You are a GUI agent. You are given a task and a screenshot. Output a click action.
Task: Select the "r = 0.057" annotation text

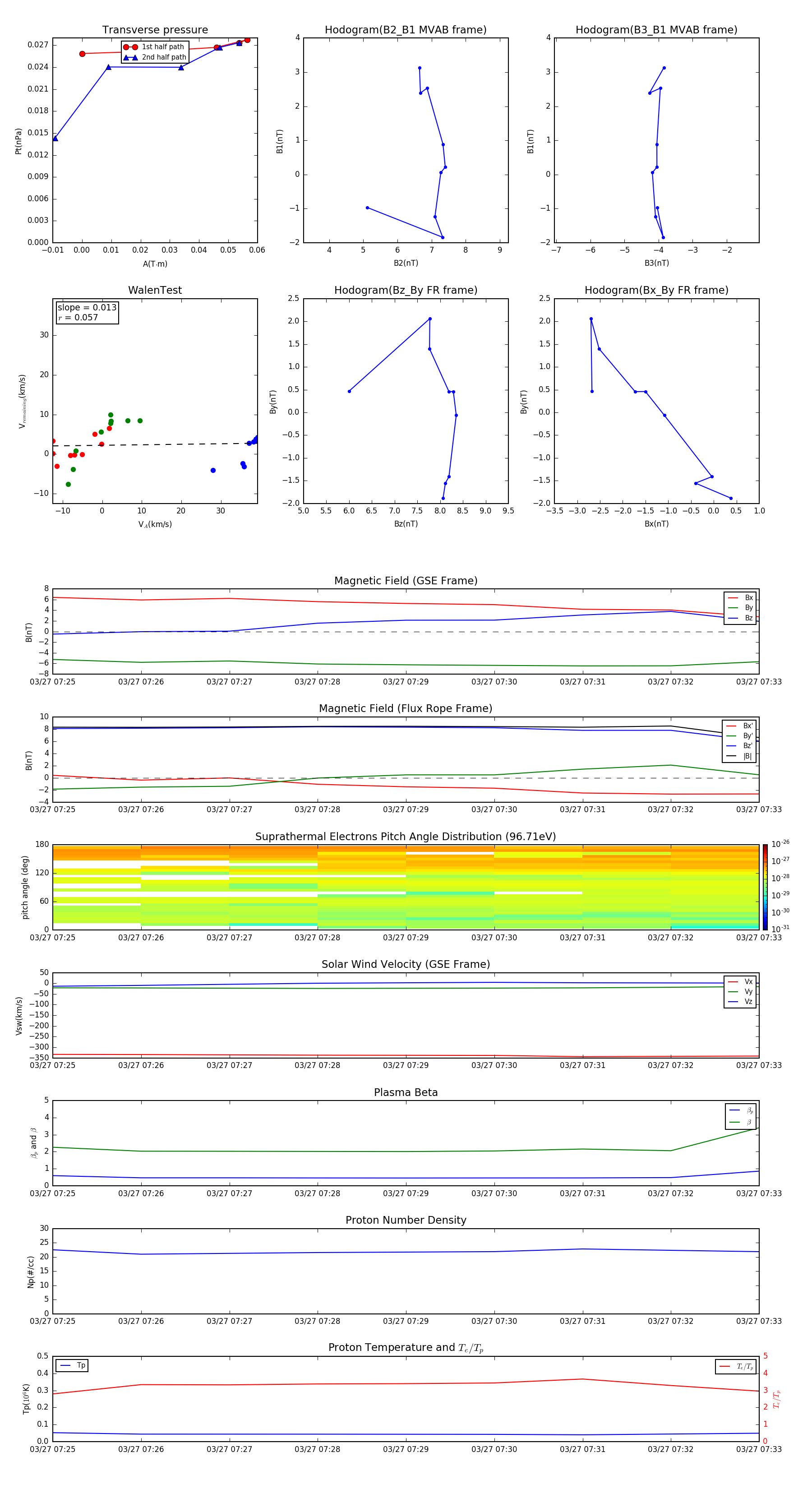coord(78,317)
